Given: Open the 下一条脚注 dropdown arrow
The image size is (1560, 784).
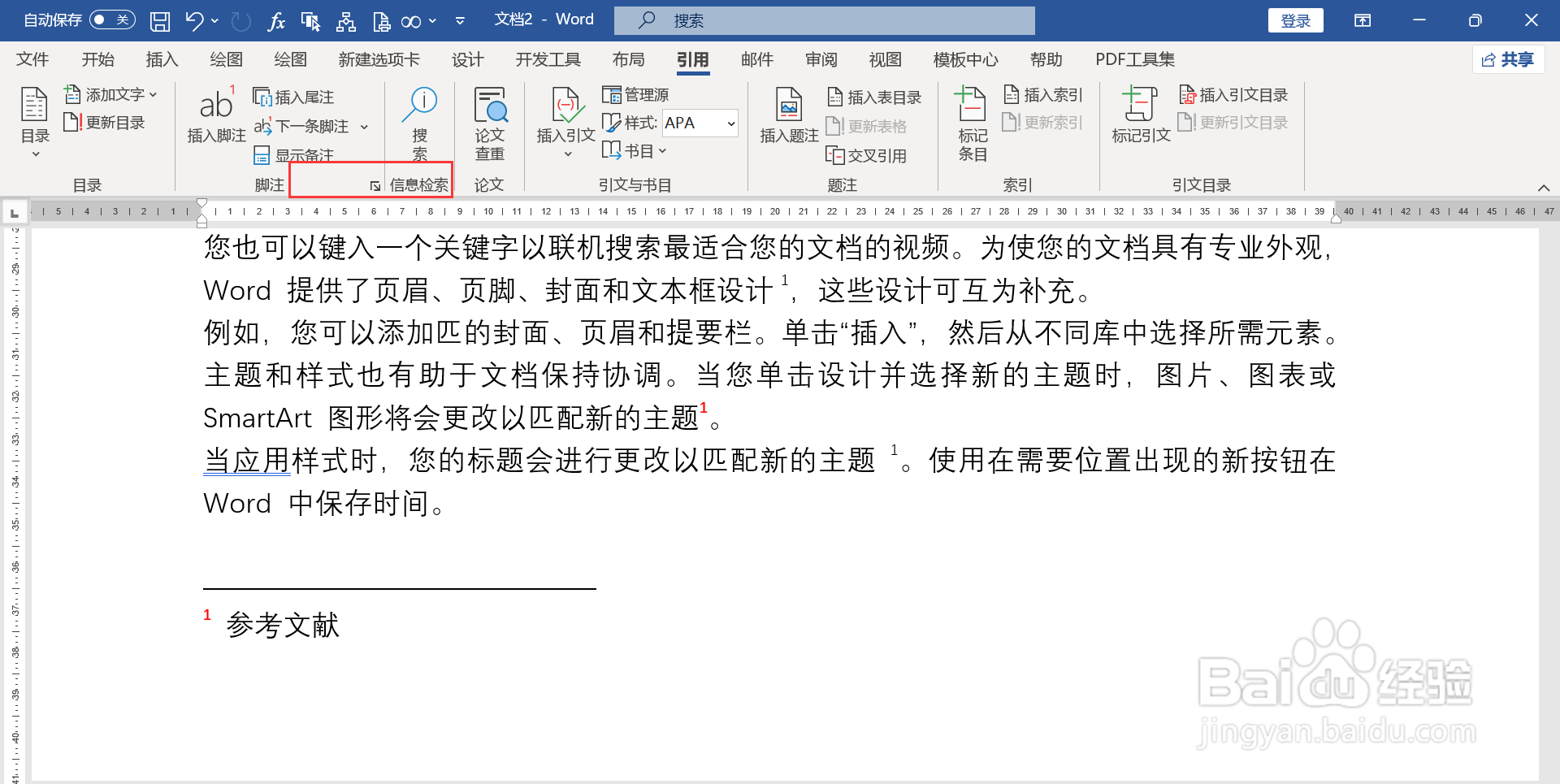Looking at the screenshot, I should coord(364,127).
